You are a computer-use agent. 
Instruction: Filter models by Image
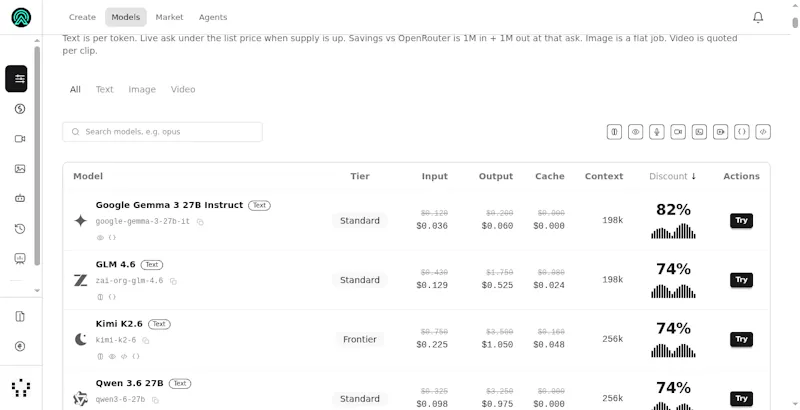click(142, 90)
